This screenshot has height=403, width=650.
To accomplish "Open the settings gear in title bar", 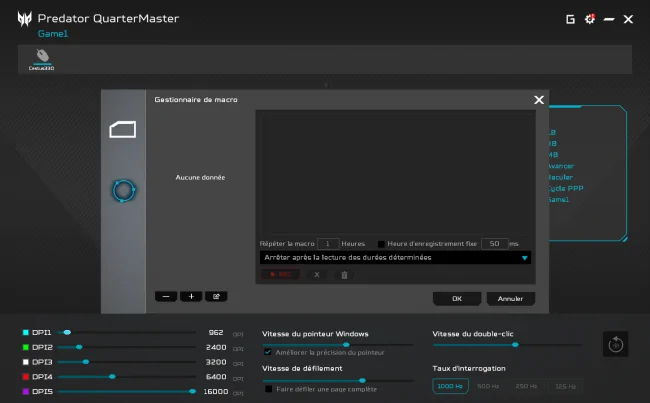I will 589,19.
